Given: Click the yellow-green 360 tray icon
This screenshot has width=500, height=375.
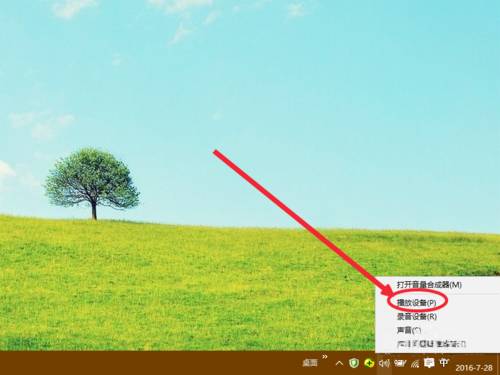Looking at the screenshot, I should [x=369, y=363].
